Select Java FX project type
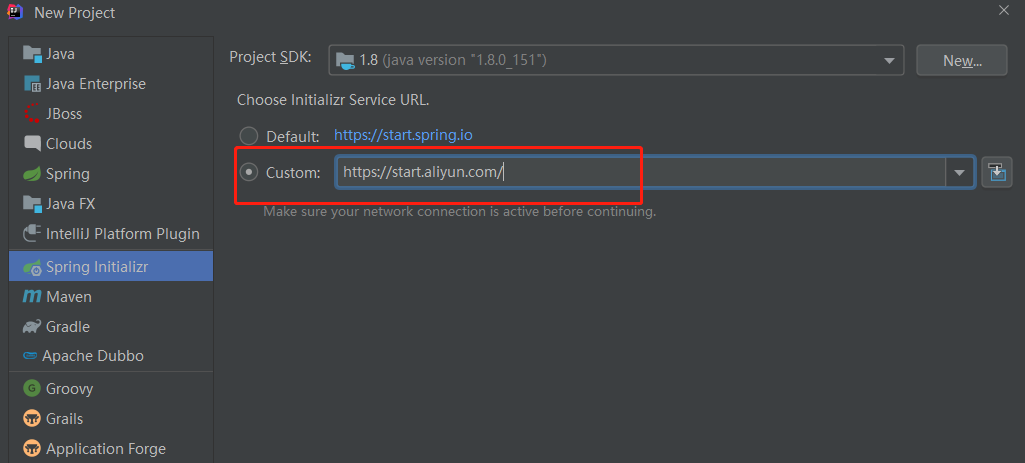Image resolution: width=1025 pixels, height=463 pixels. click(x=111, y=204)
